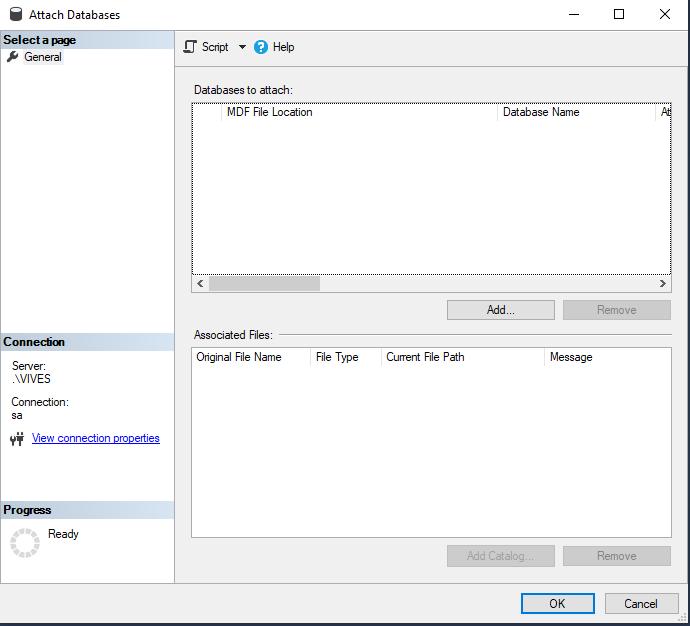Click the database icon in title bar

(16, 14)
